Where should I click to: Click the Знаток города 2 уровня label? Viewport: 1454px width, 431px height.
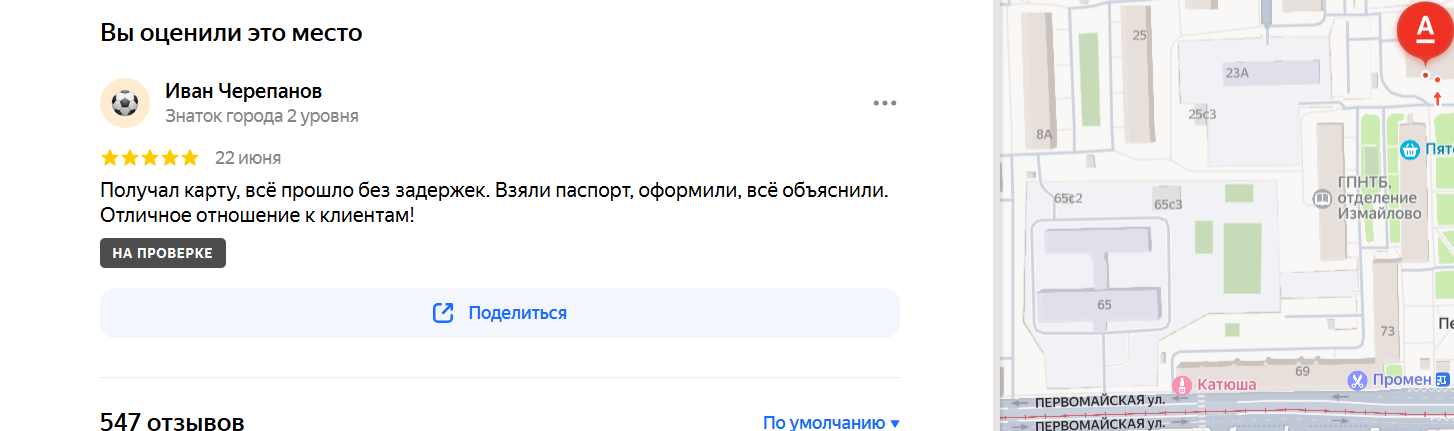click(x=262, y=116)
